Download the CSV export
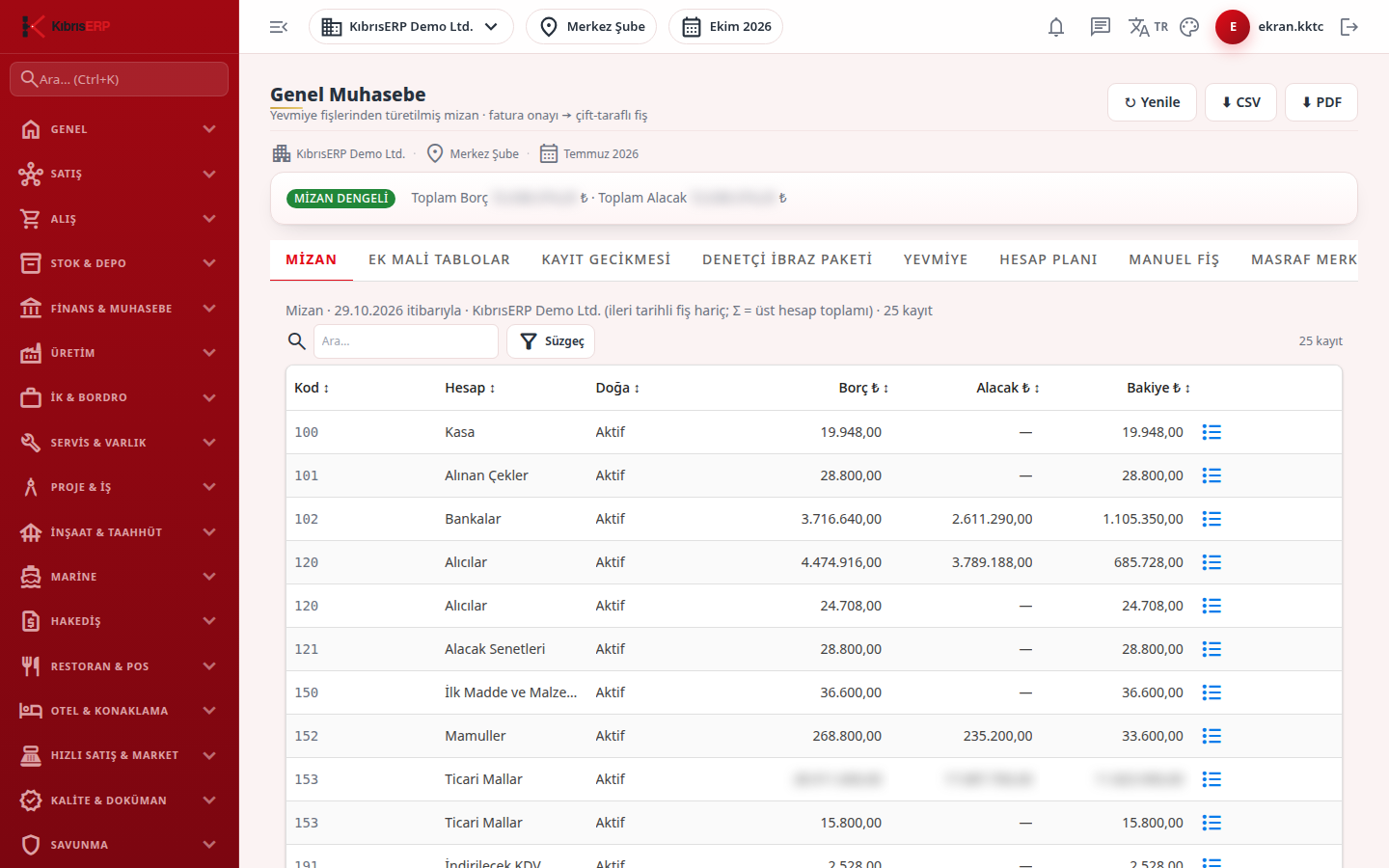The image size is (1389, 868). coord(1240,102)
